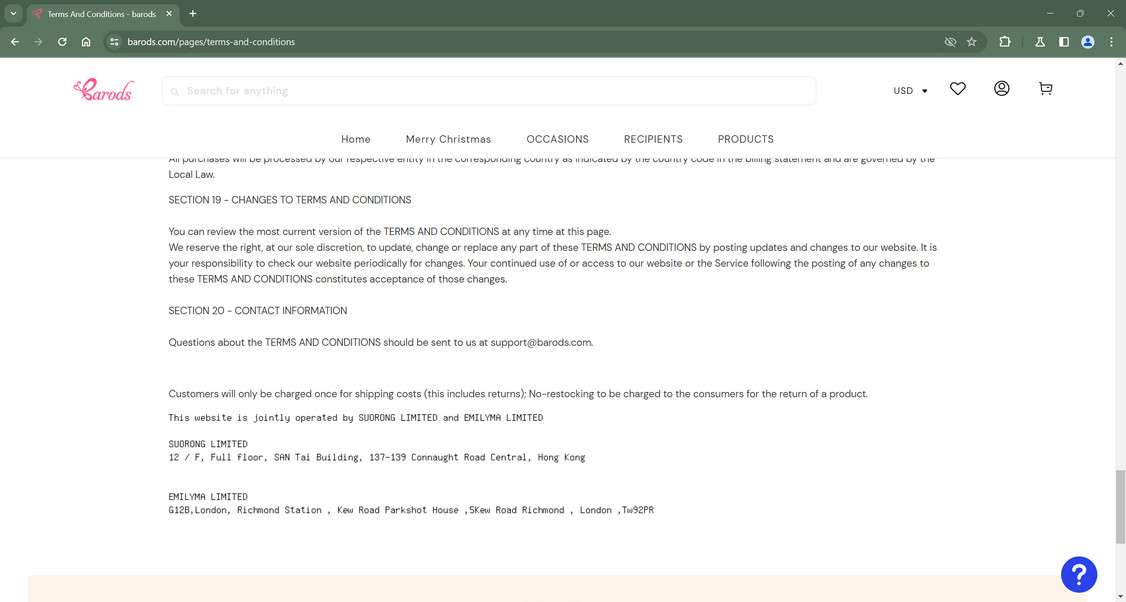Click the EMILYMA LIMITED London address line
This screenshot has height=602, width=1126.
point(411,510)
